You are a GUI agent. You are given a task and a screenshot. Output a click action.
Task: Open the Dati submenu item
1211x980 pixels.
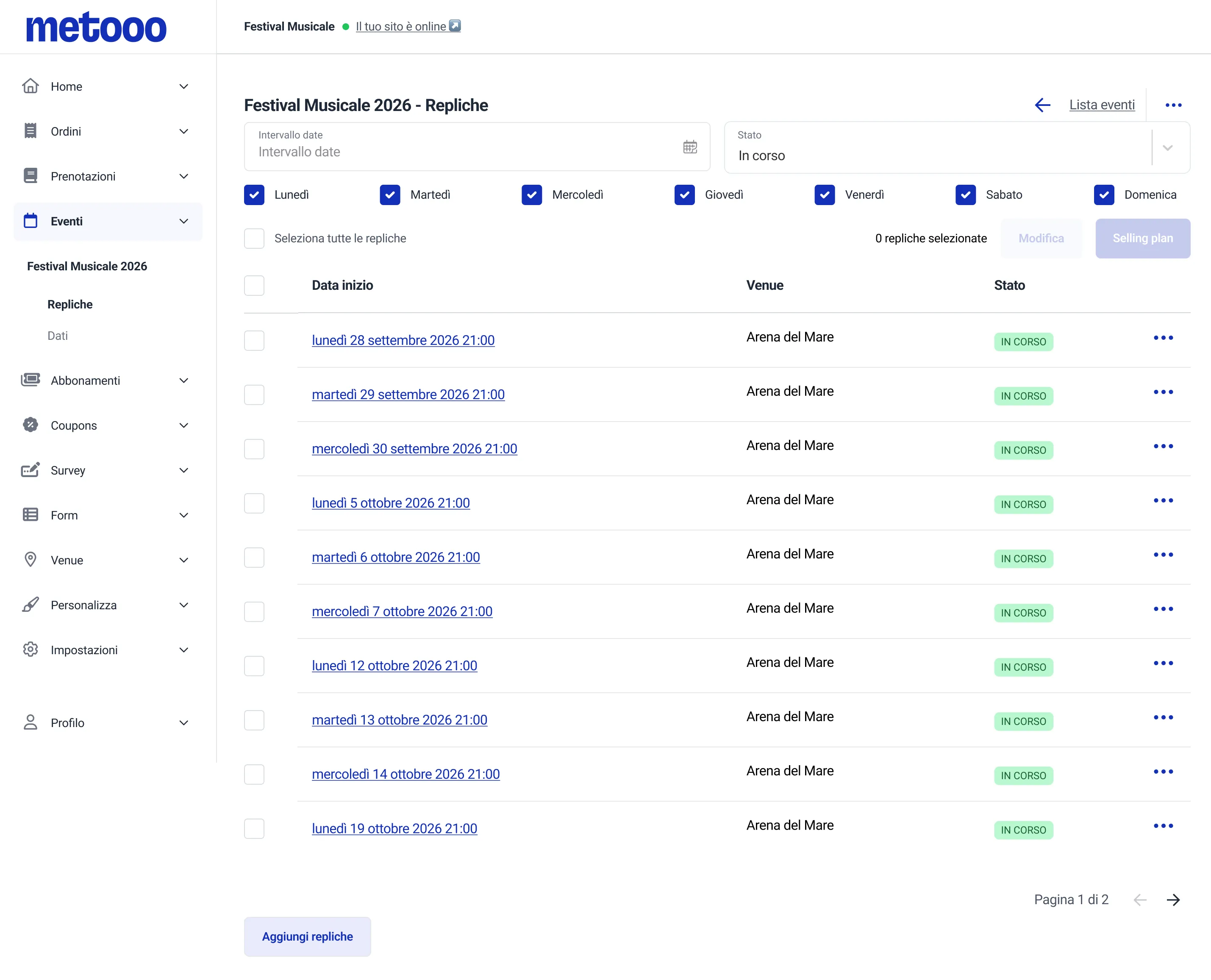(58, 336)
